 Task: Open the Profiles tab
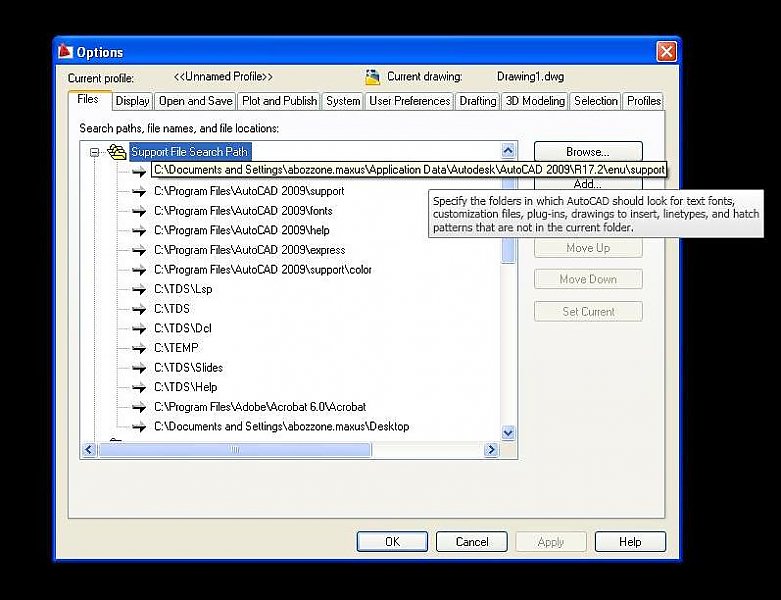pyautogui.click(x=644, y=101)
